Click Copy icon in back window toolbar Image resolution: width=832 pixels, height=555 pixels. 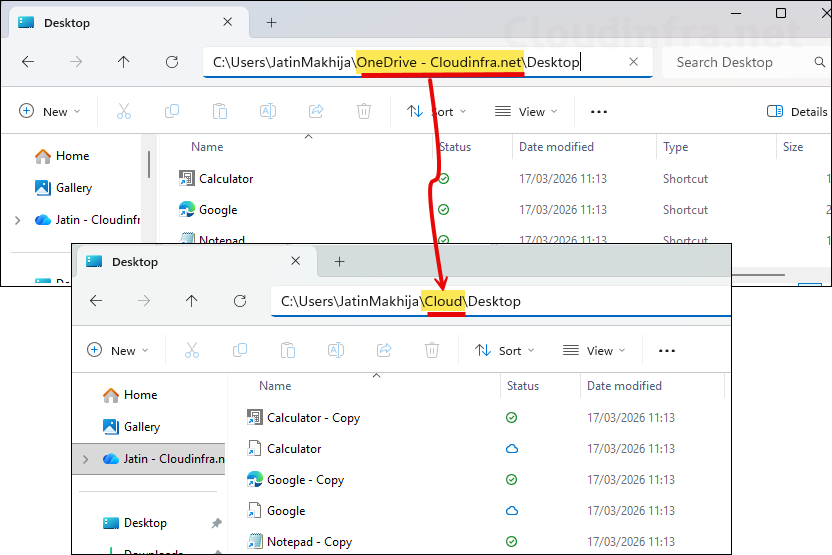(x=172, y=111)
